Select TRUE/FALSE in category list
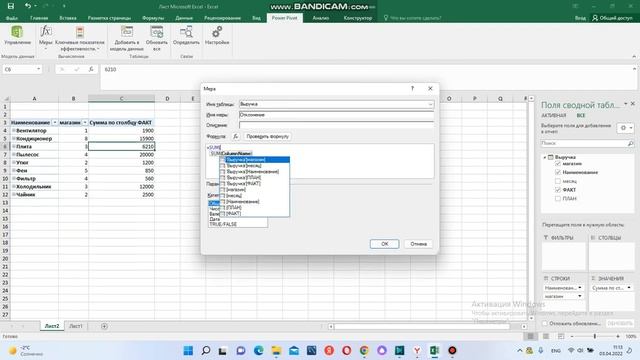The height and width of the screenshot is (360, 640). [x=223, y=224]
